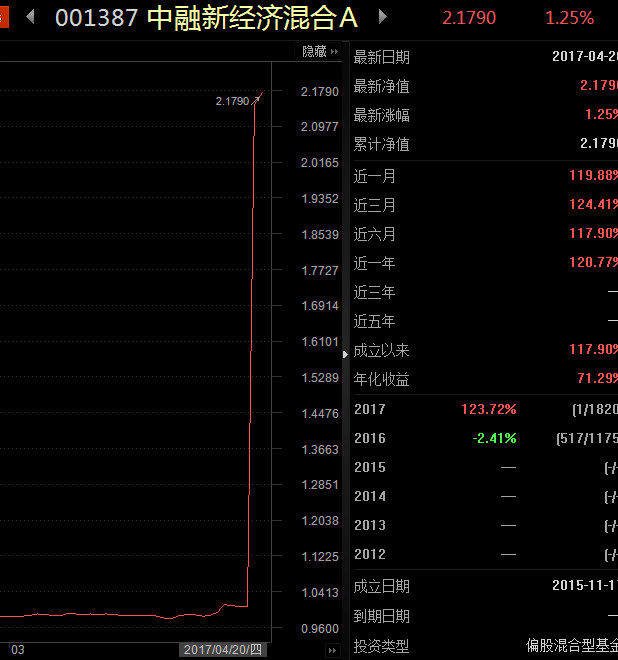
Task: Click the 0.9600 value on price axis
Action: 320,628
